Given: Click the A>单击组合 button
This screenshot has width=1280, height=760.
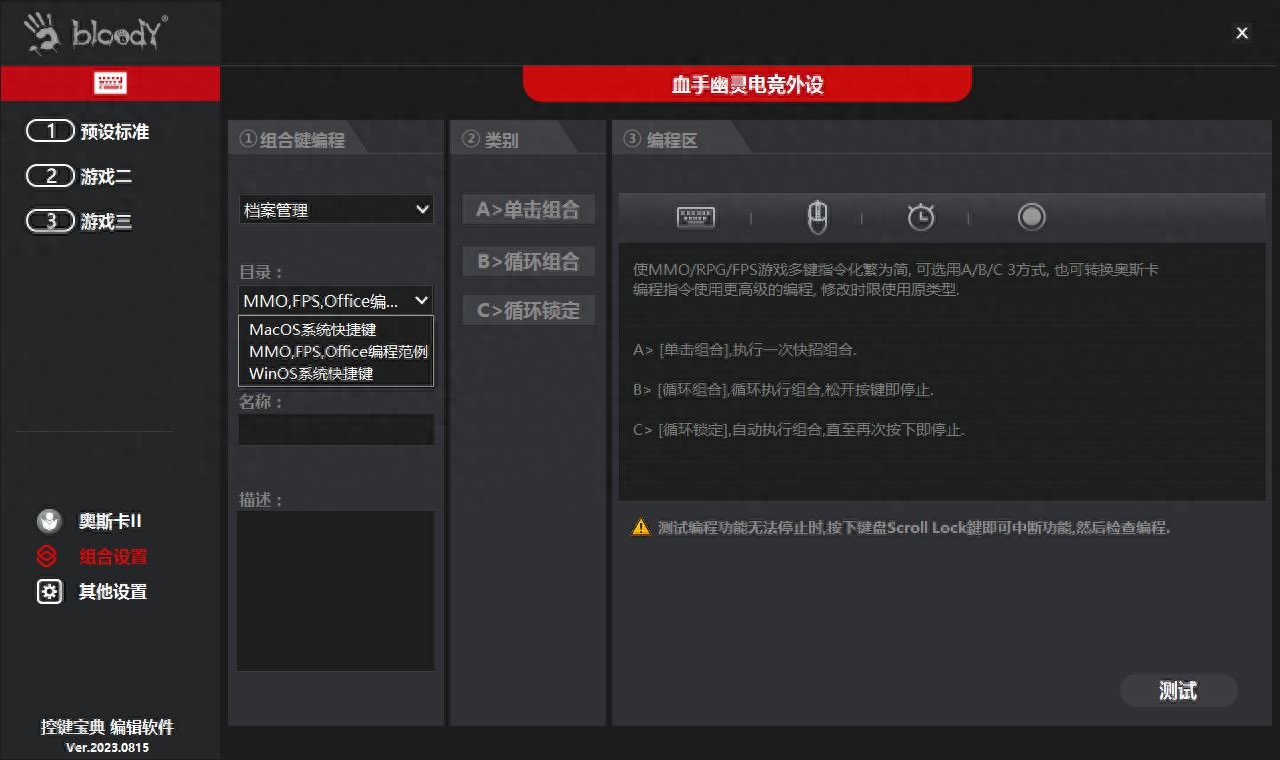Looking at the screenshot, I should [528, 210].
